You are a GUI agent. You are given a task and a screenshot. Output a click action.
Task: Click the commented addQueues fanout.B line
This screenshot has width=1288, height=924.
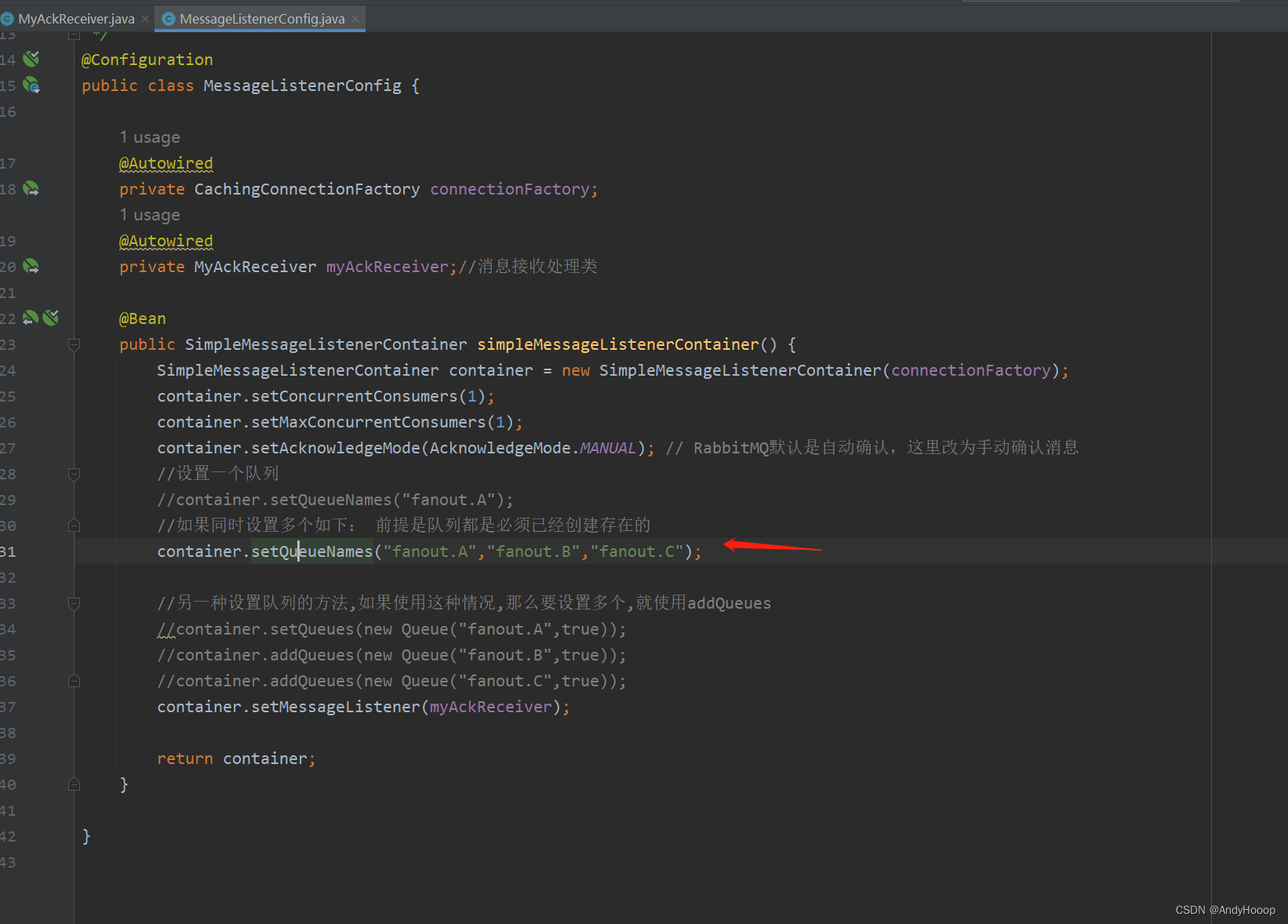pyautogui.click(x=392, y=655)
